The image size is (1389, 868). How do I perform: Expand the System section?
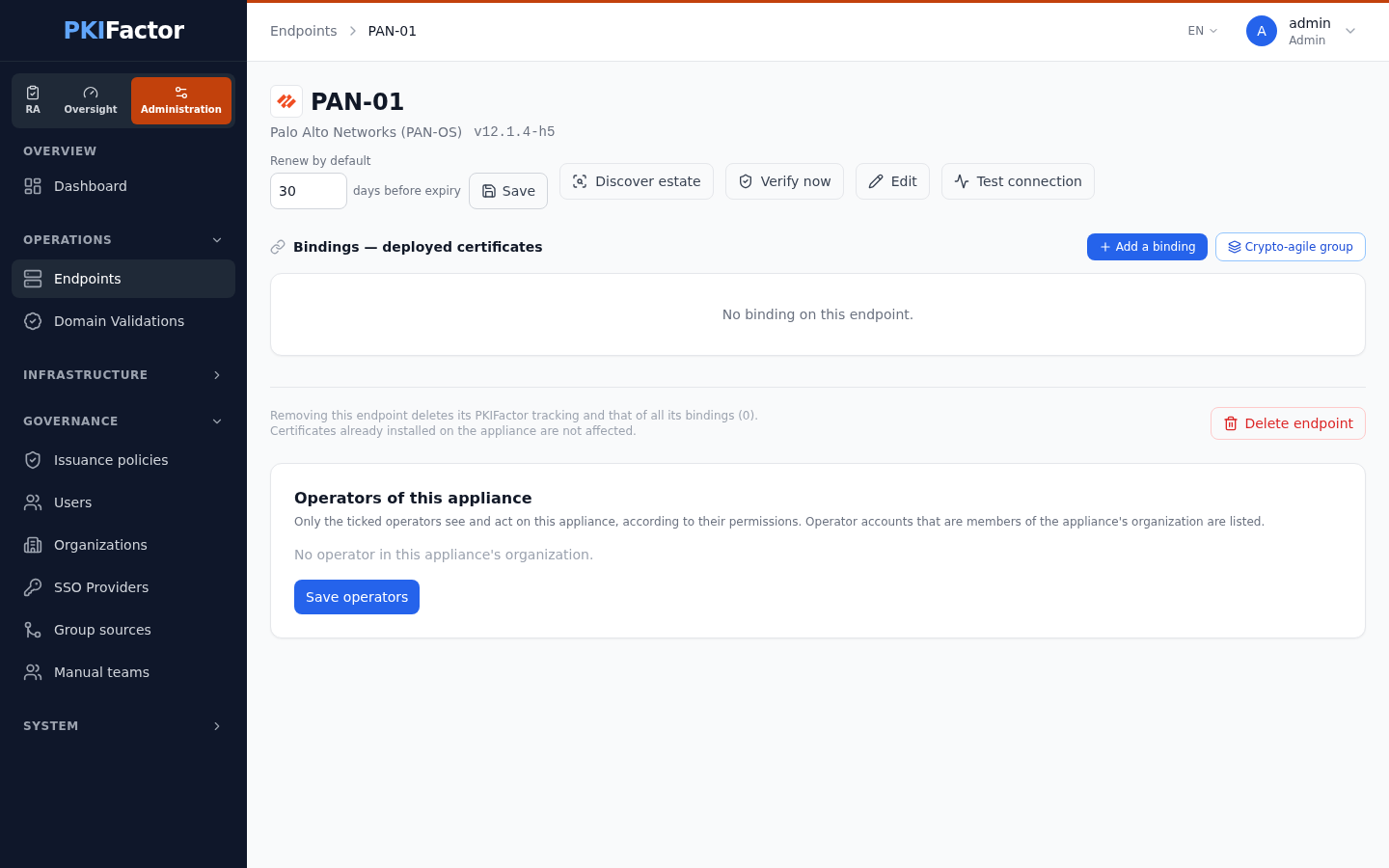click(123, 726)
